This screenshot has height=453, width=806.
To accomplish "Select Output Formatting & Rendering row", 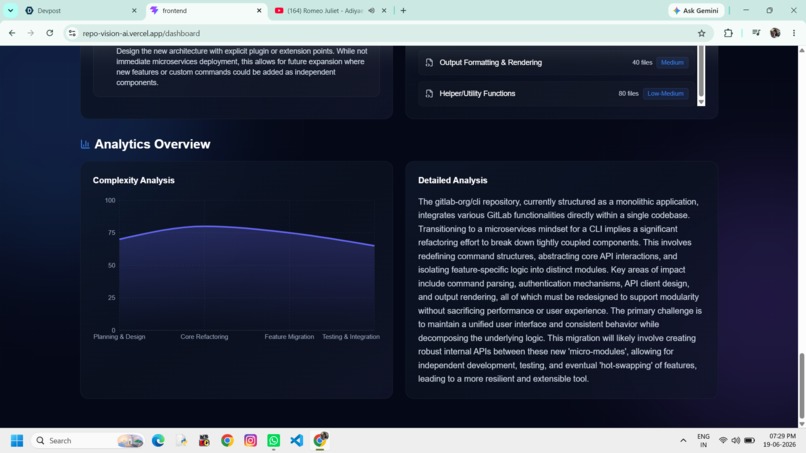I will coord(556,62).
